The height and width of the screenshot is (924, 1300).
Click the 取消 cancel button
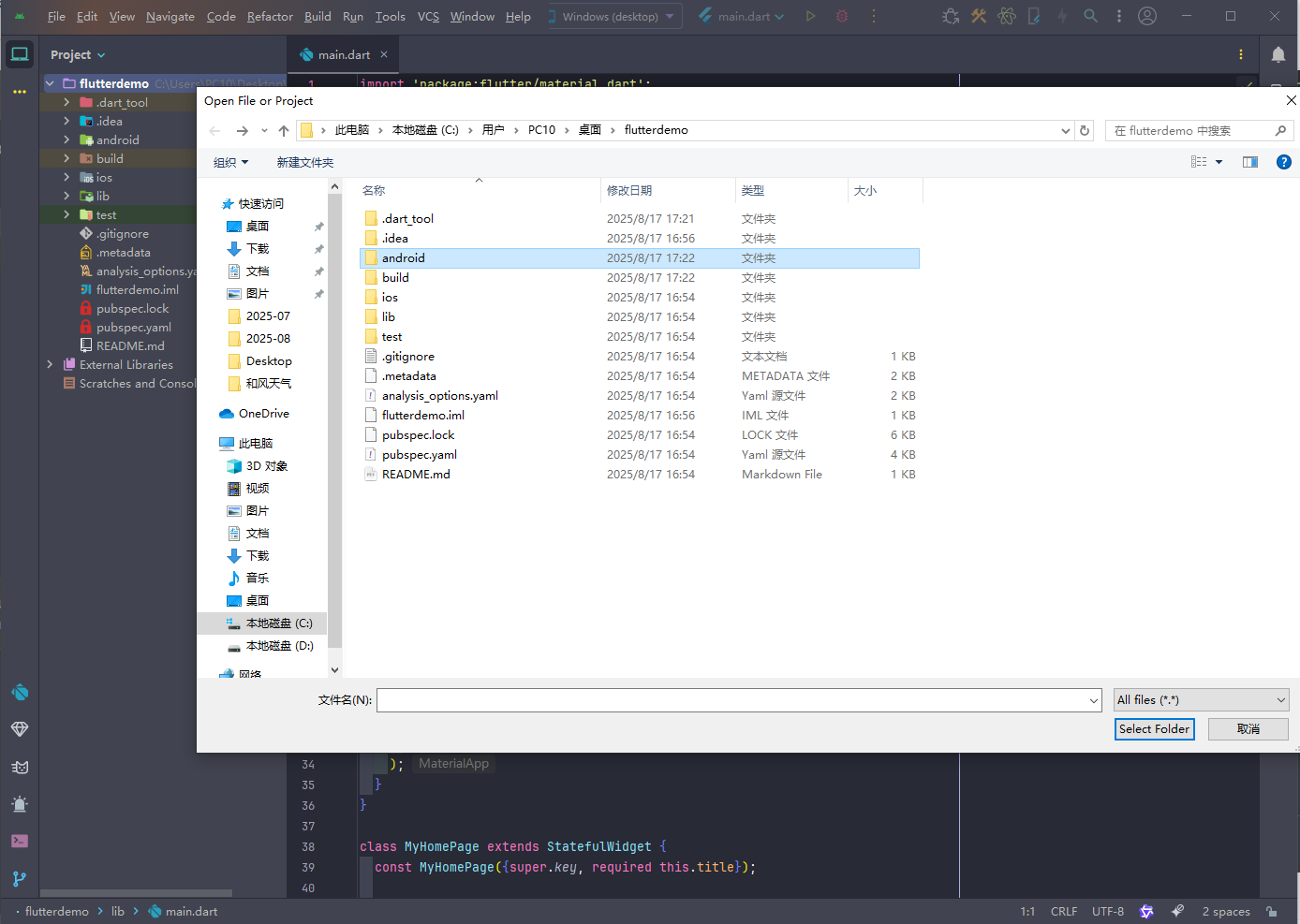[1248, 729]
